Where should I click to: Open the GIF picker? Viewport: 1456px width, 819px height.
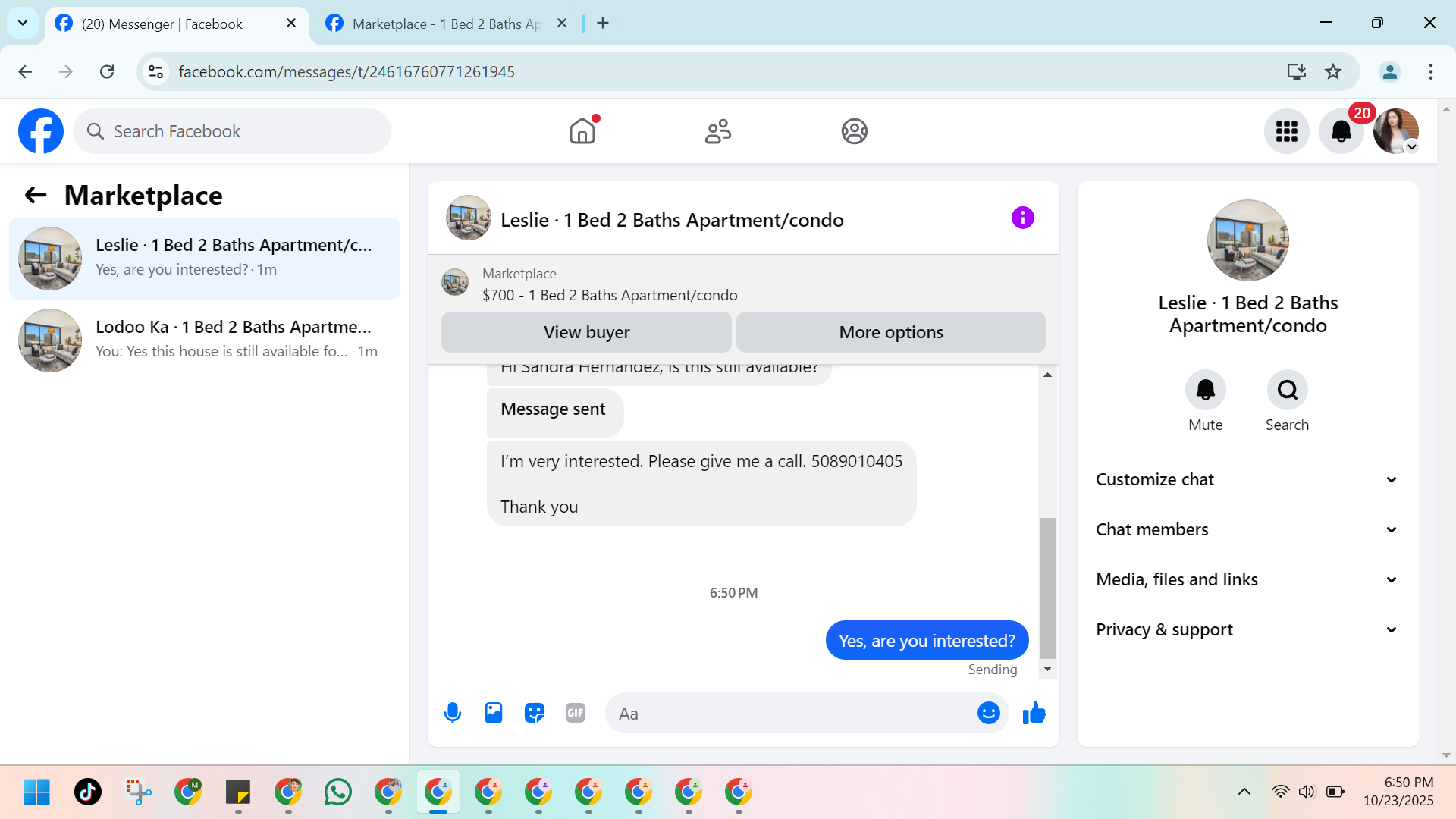tap(576, 713)
